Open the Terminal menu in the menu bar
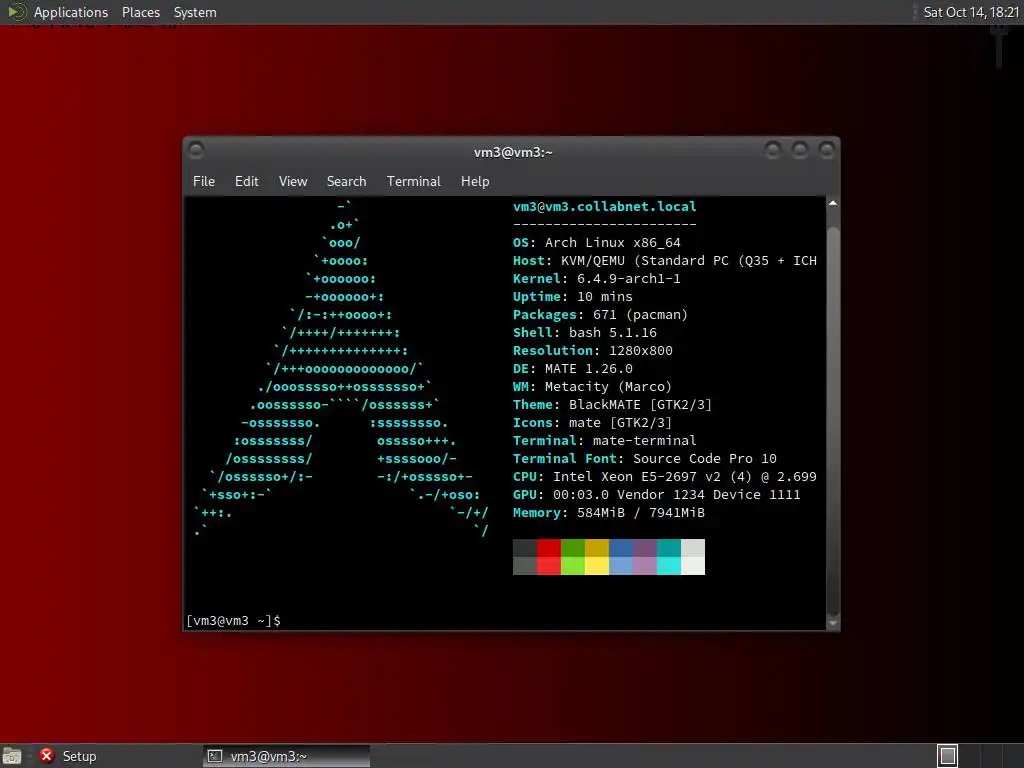This screenshot has height=768, width=1024. pyautogui.click(x=413, y=182)
